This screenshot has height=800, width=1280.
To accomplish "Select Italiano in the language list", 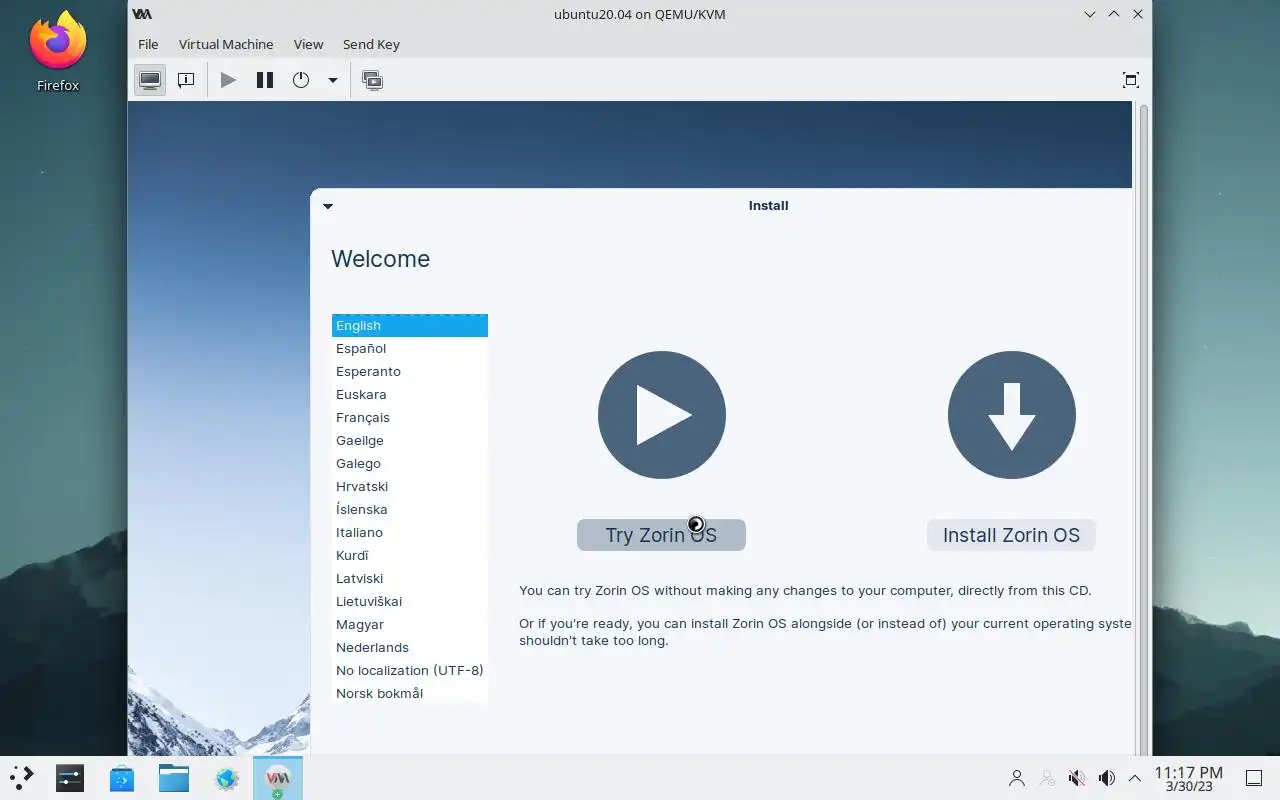I will click(410, 532).
